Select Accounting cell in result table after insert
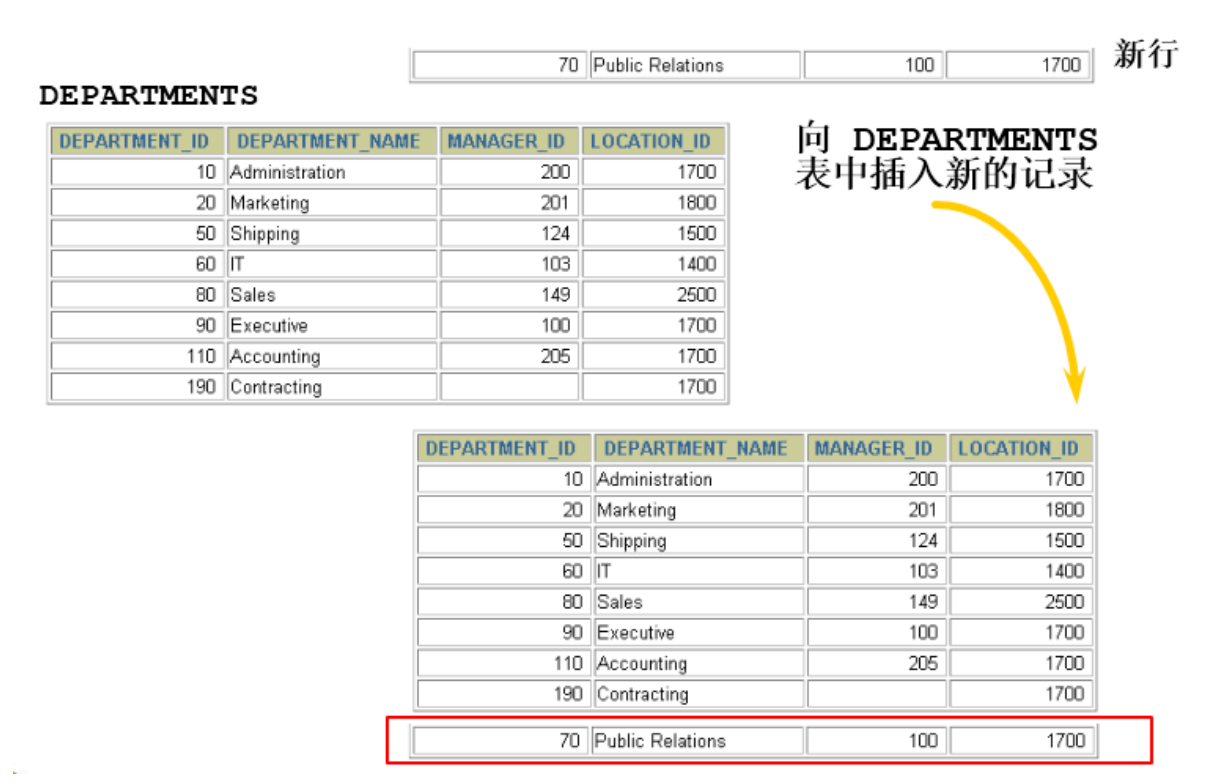The width and height of the screenshot is (1223, 784). [699, 663]
